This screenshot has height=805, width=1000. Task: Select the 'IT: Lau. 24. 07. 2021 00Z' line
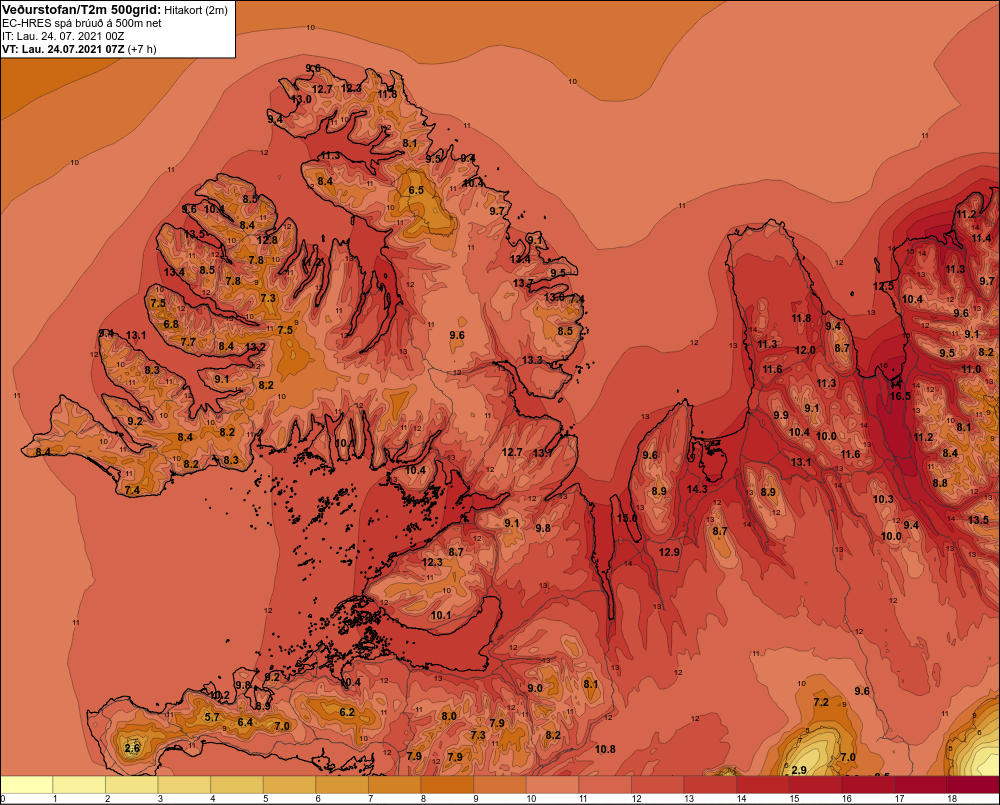click(63, 36)
